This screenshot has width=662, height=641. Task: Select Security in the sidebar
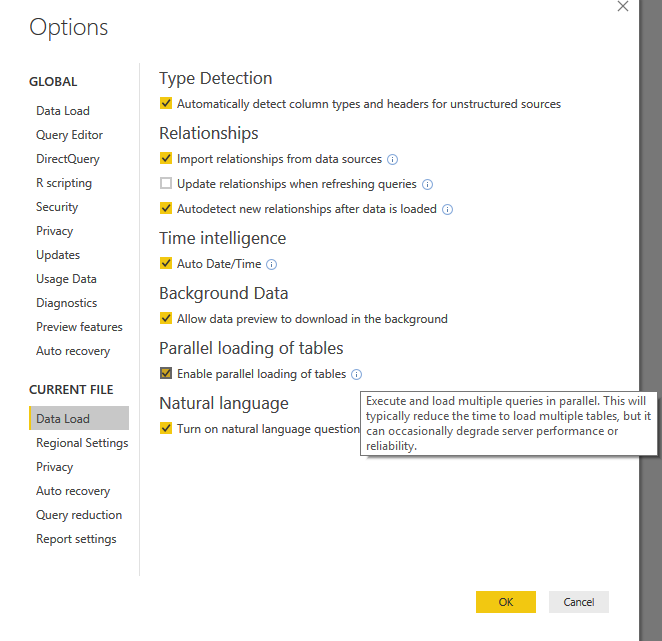pos(57,207)
